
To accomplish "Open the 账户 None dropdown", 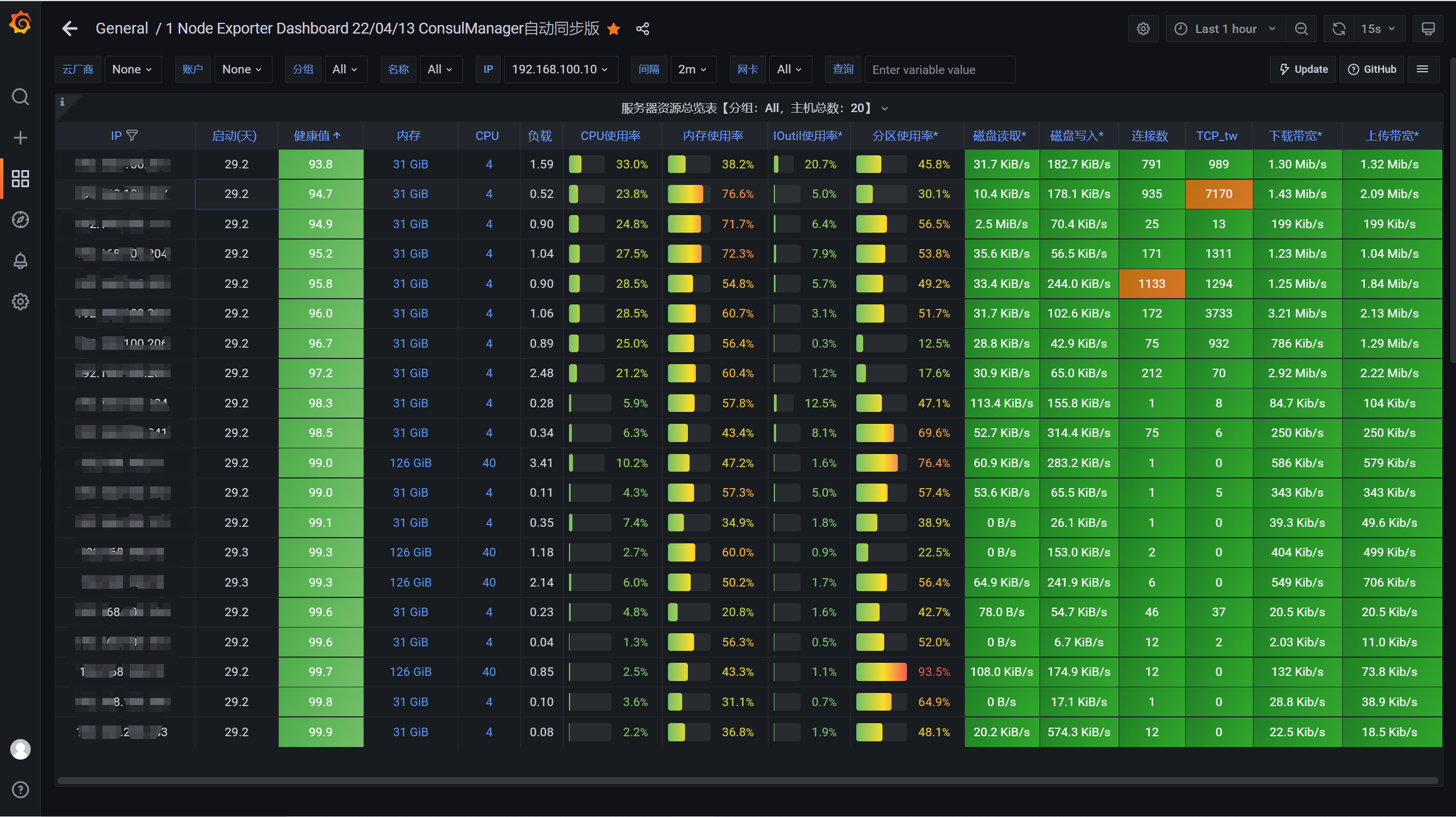I will [242, 69].
